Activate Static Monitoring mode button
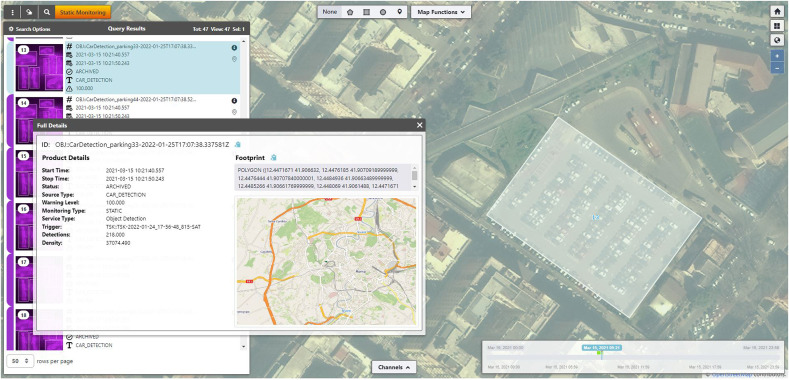789x380 pixels. coord(83,12)
